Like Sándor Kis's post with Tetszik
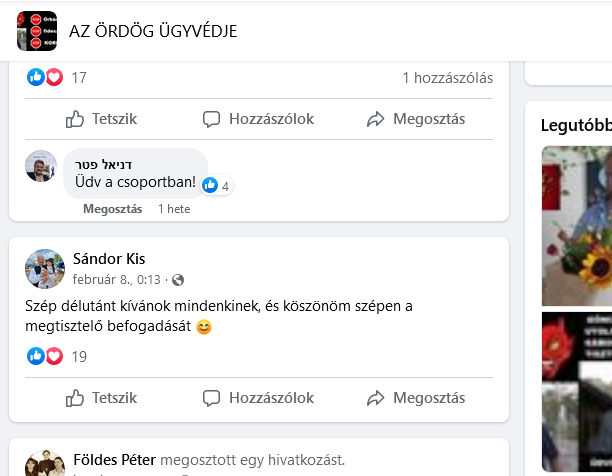 pyautogui.click(x=101, y=398)
